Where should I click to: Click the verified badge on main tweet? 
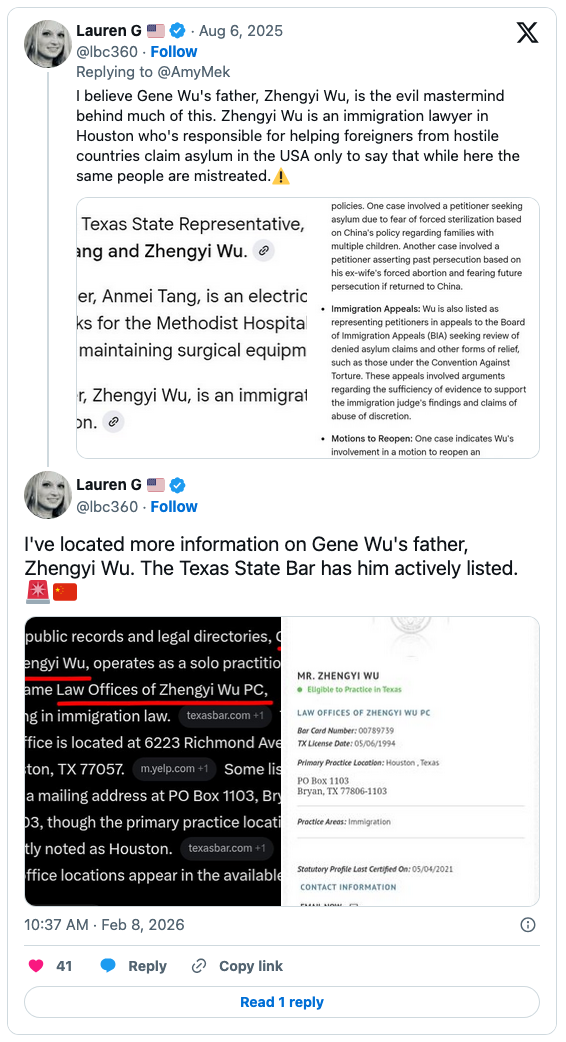177,484
